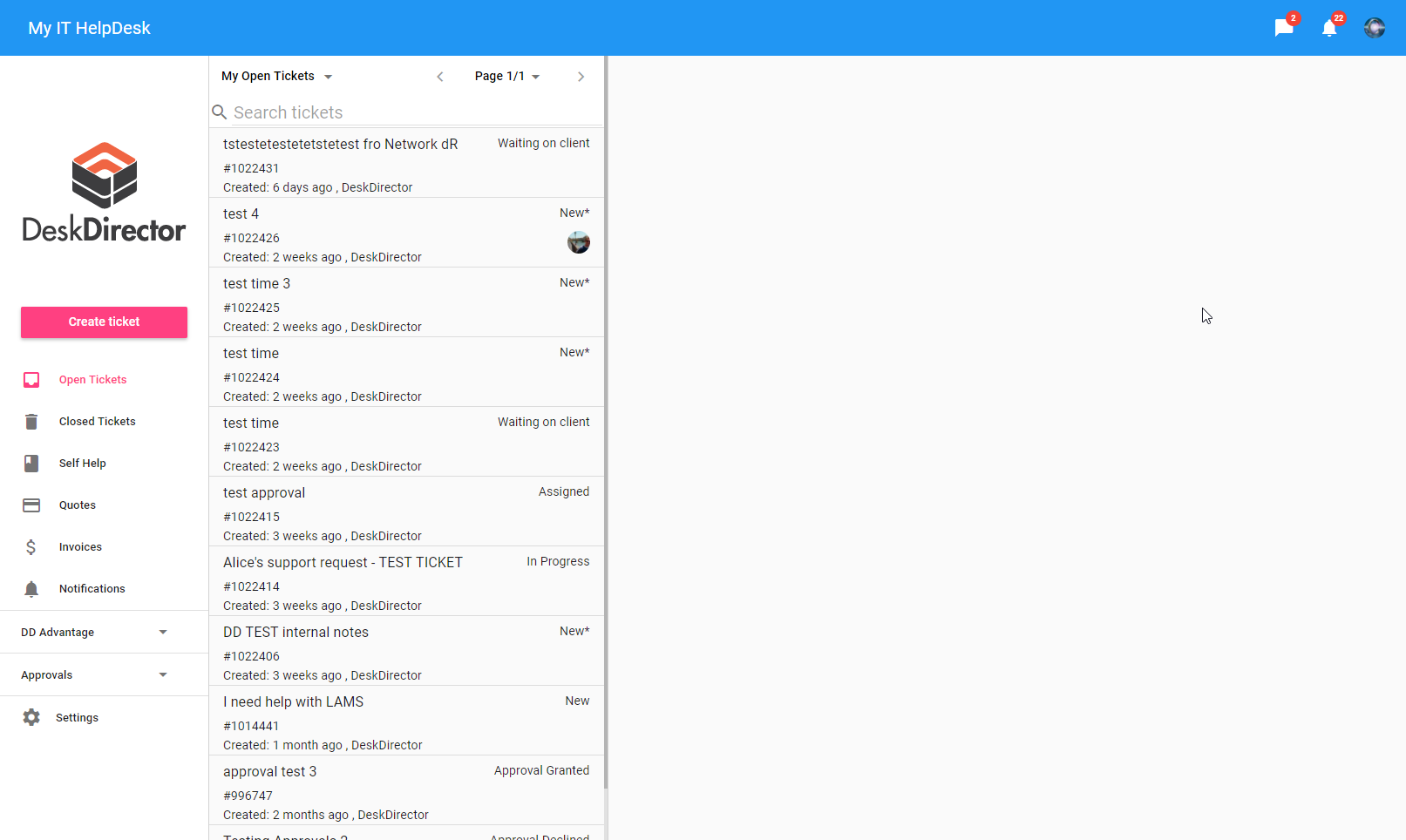
Task: Open the My Open Tickets filter dropdown
Action: click(276, 77)
